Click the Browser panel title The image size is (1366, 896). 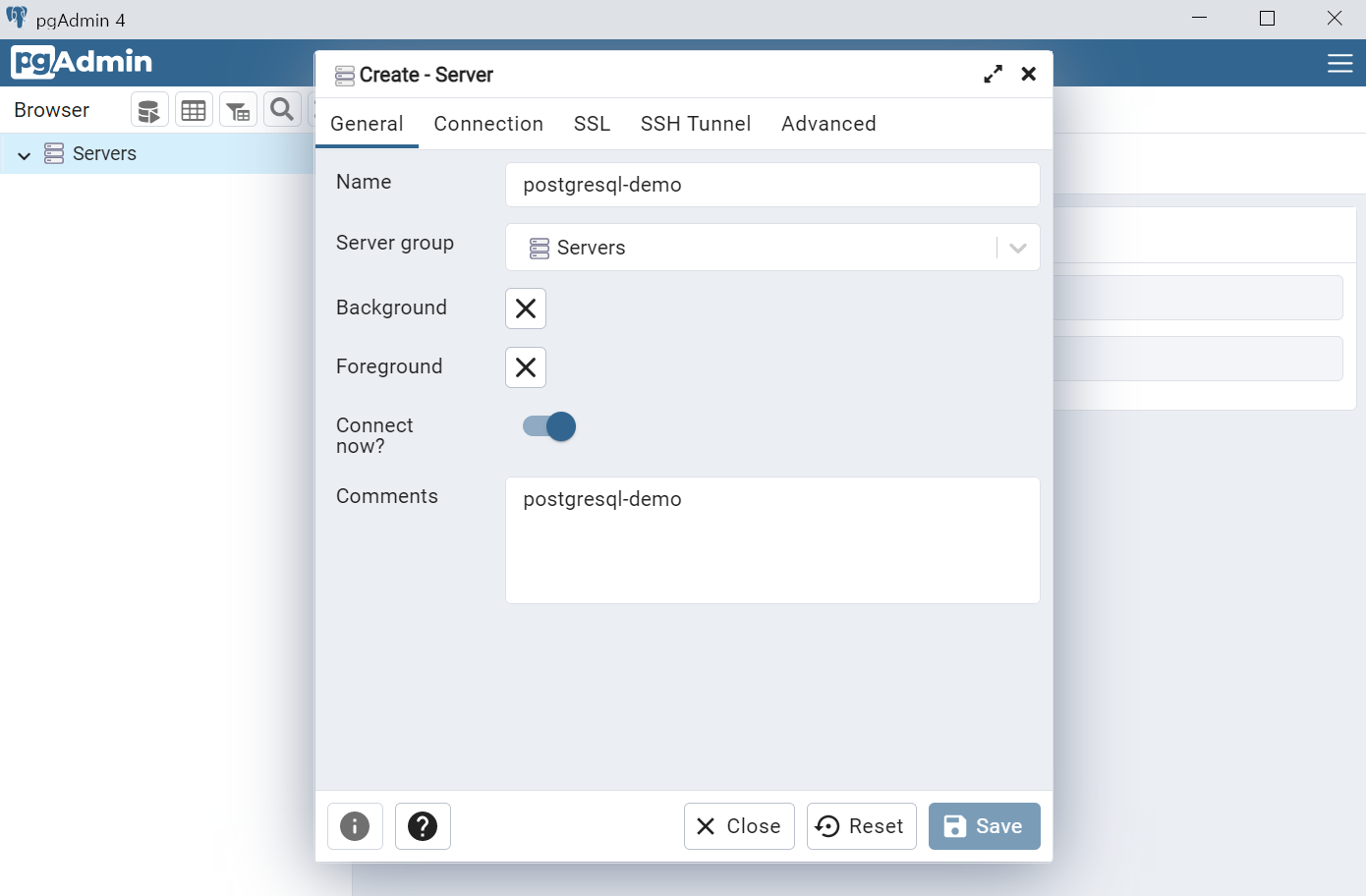pos(51,110)
